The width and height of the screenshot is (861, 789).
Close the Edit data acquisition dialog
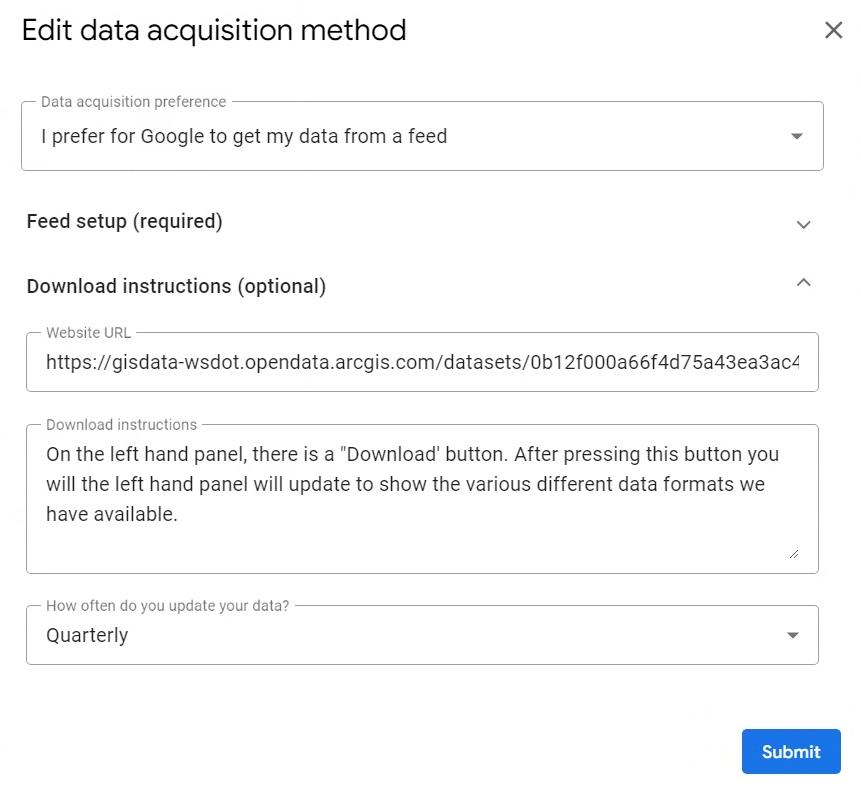point(833,30)
